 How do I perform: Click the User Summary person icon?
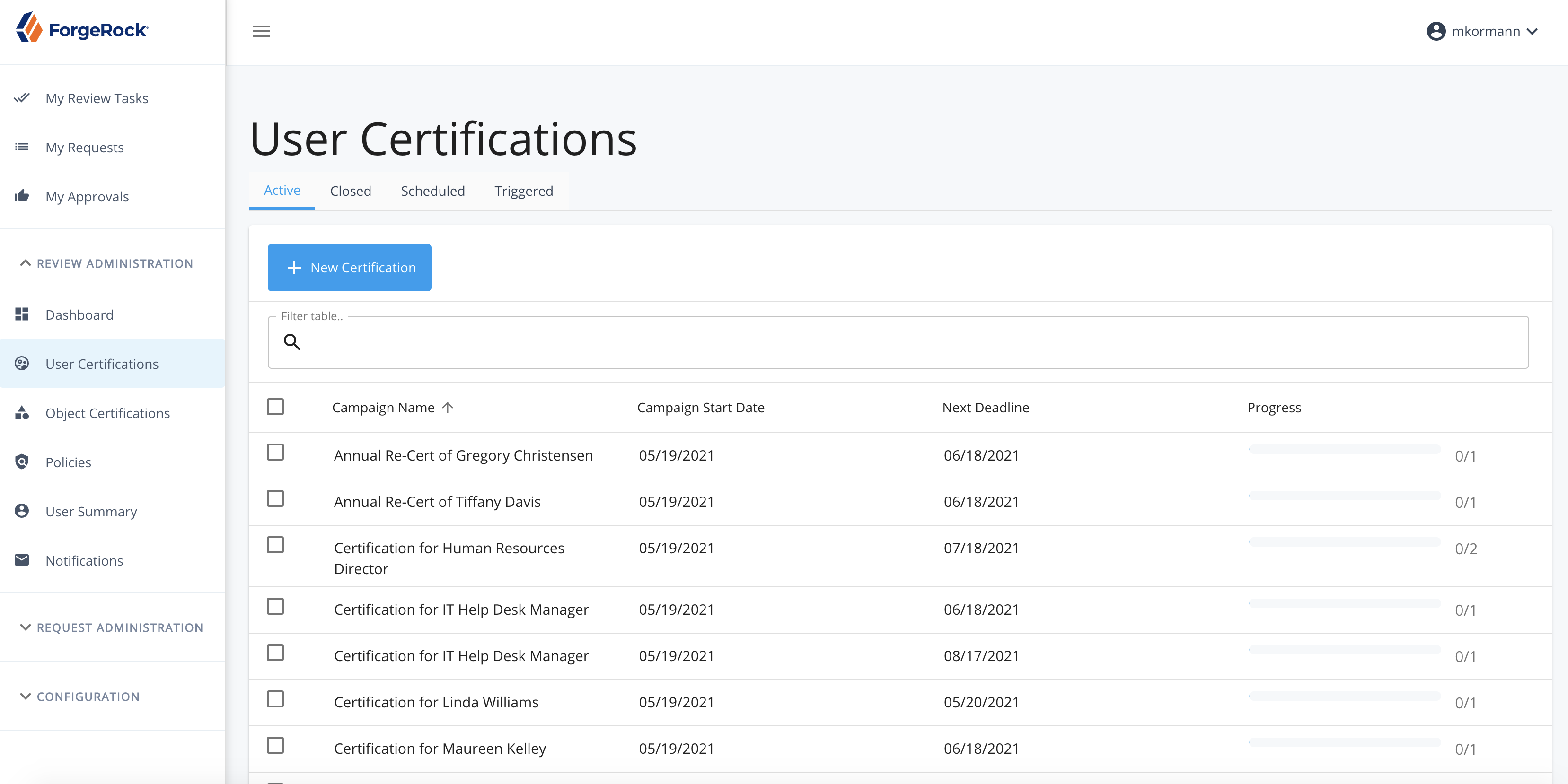[x=22, y=511]
